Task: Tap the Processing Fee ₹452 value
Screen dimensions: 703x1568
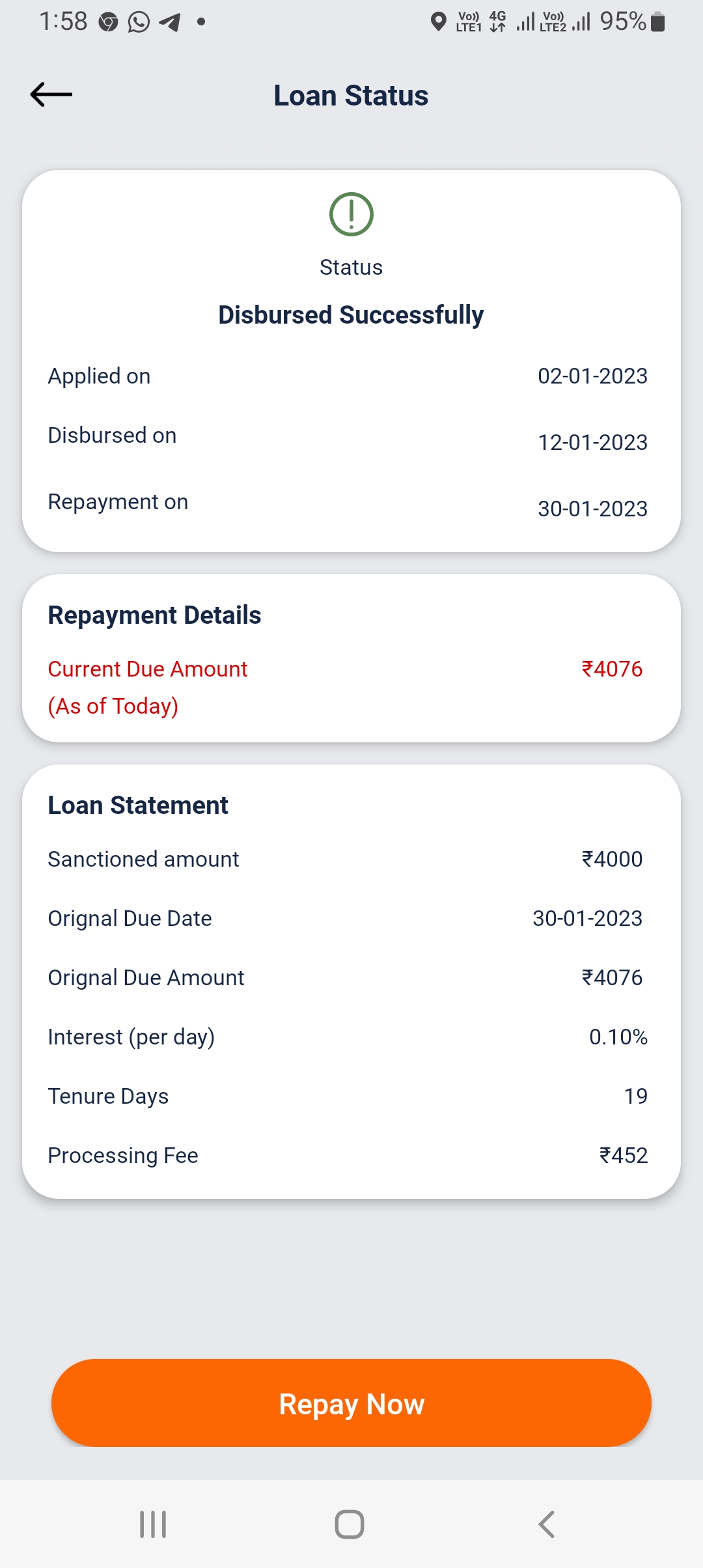Action: 623,1156
